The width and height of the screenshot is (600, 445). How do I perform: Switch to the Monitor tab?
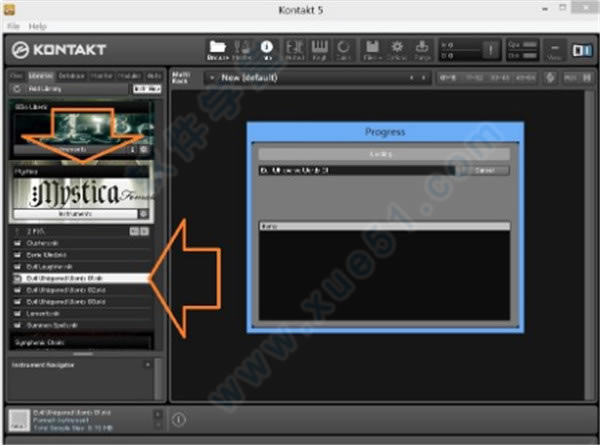(x=101, y=76)
